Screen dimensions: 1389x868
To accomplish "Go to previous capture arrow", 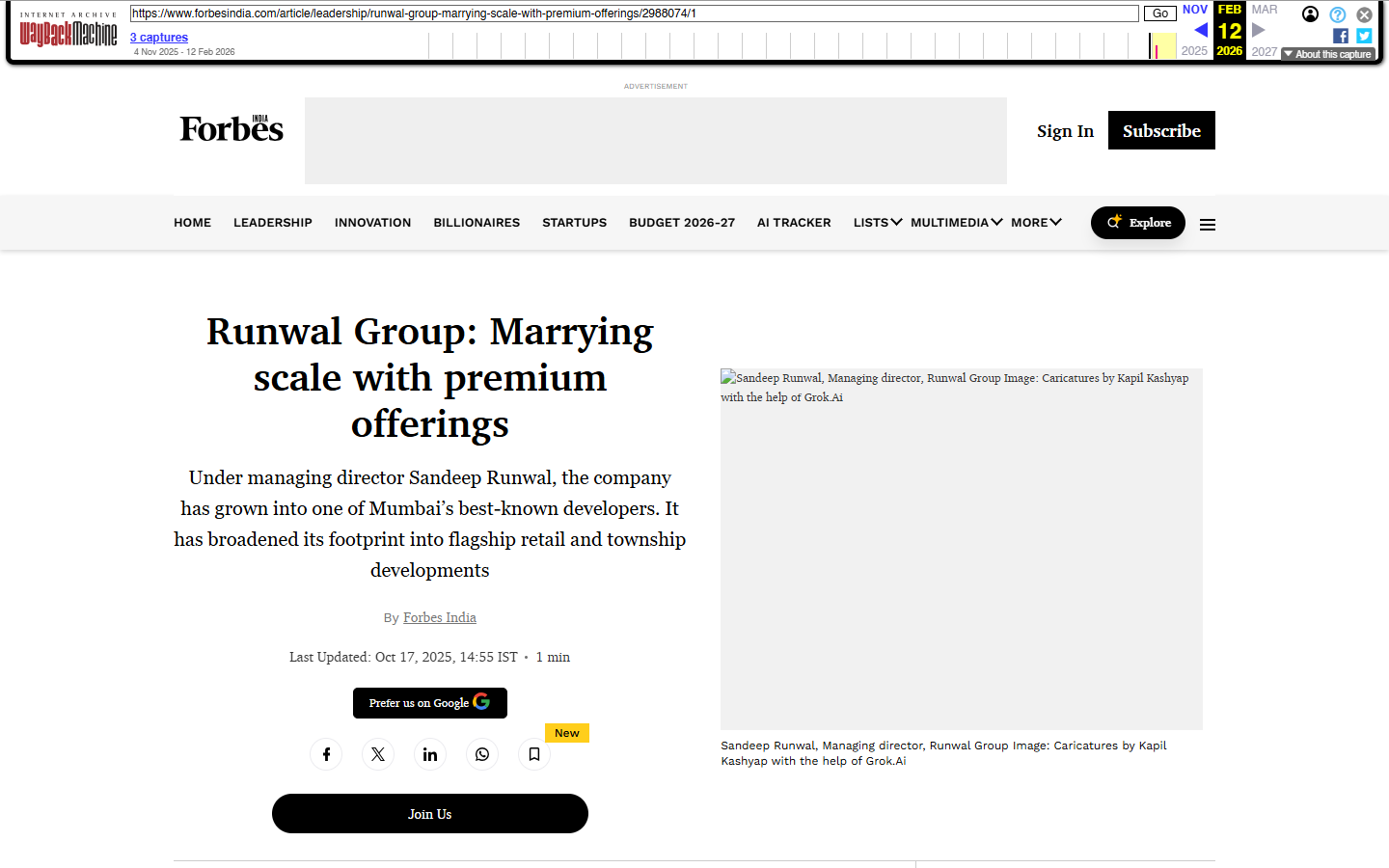I will (x=1200, y=30).
